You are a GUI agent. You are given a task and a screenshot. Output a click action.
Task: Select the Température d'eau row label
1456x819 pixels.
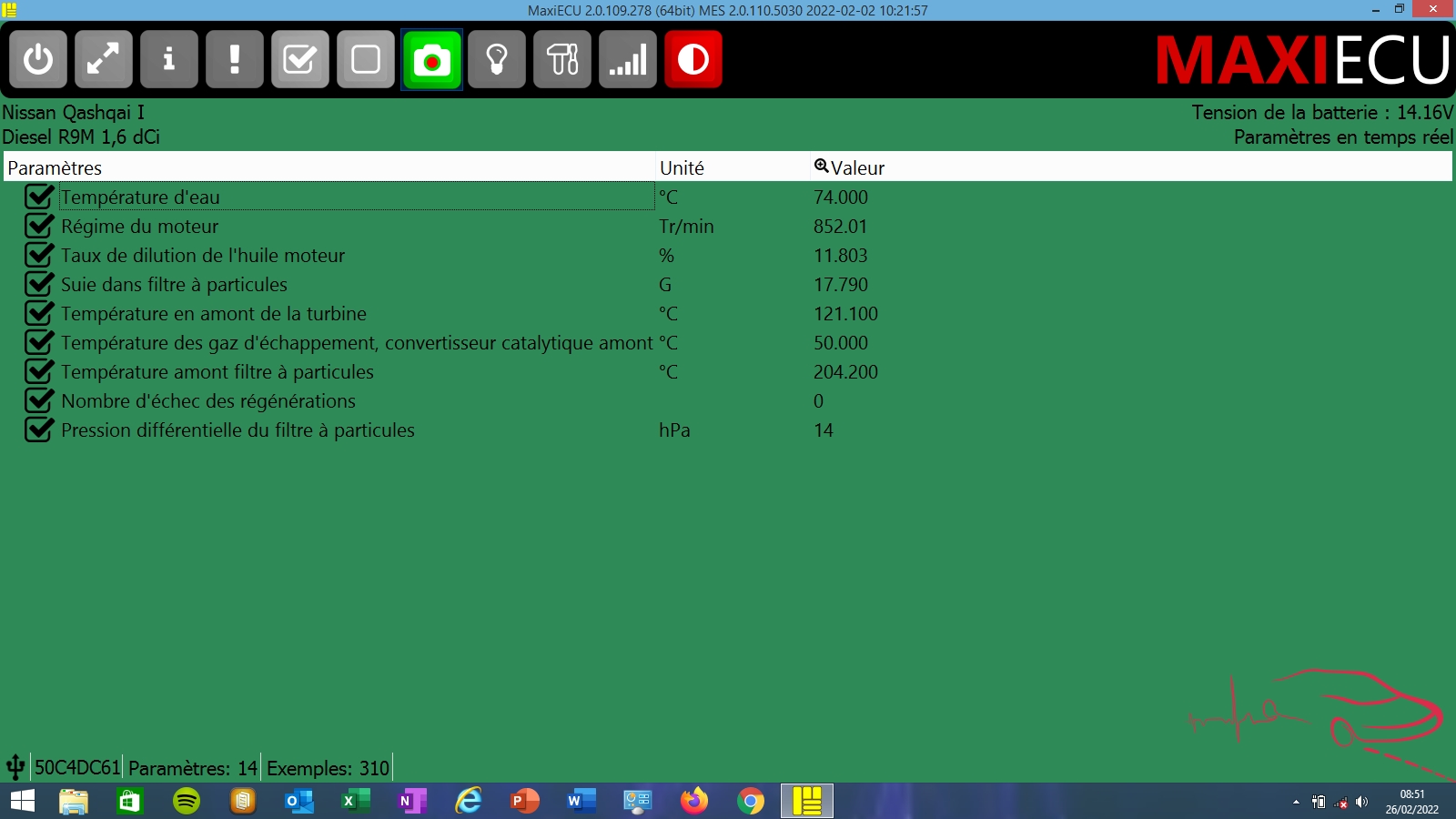[140, 197]
